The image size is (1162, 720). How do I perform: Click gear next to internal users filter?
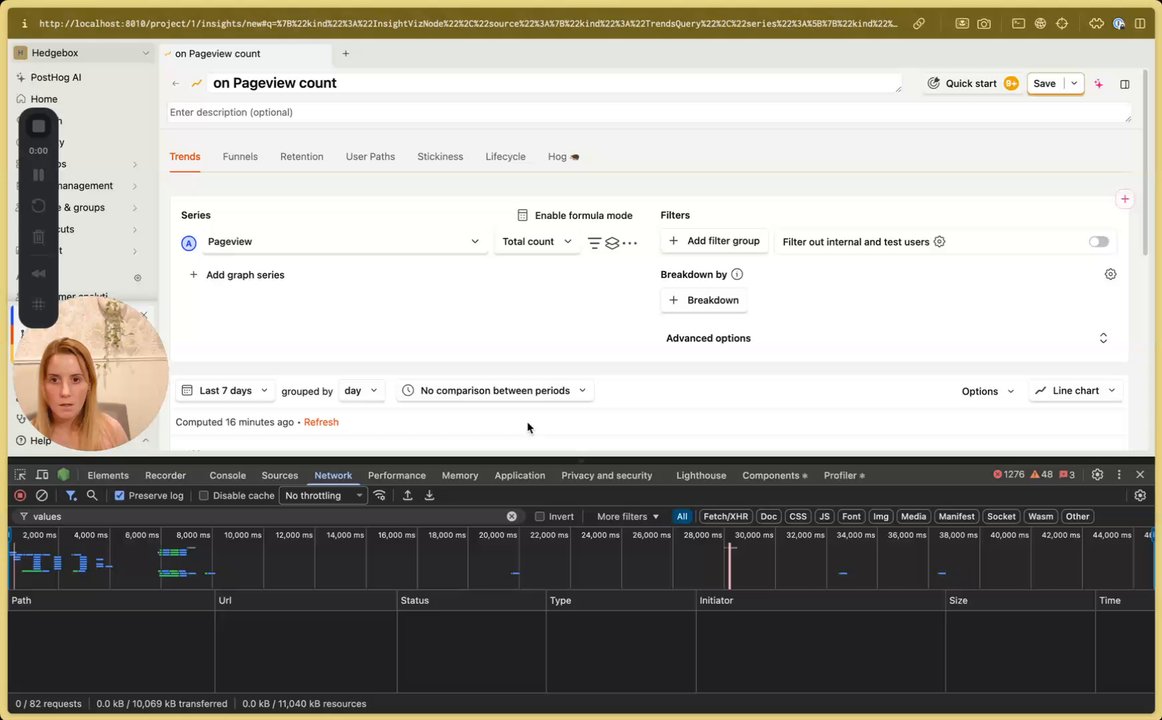939,241
